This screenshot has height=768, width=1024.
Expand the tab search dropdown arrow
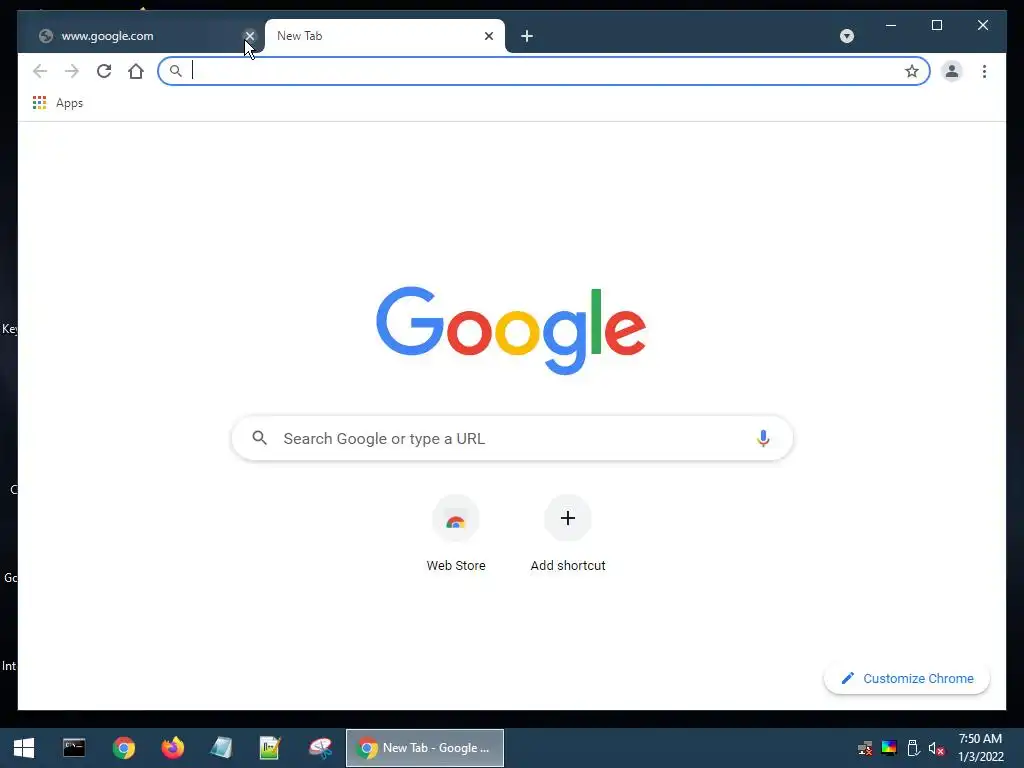846,36
